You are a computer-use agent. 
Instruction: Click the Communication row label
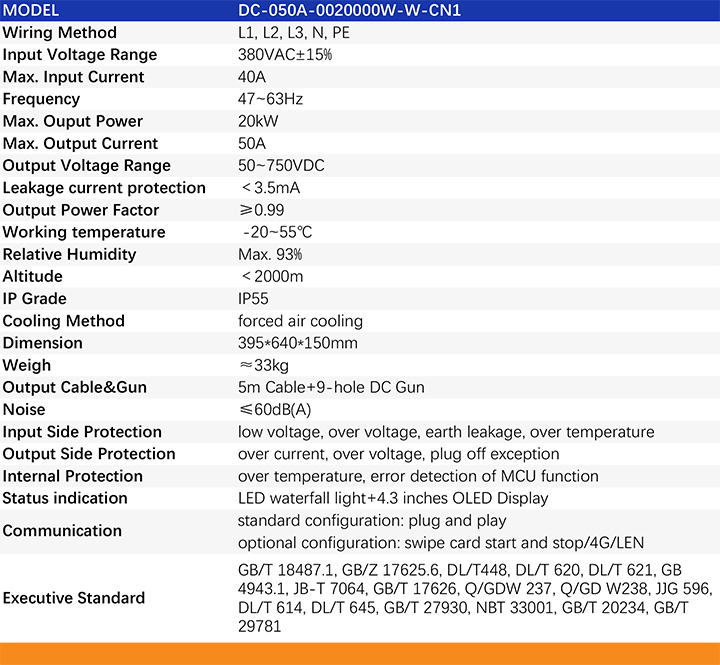62,531
